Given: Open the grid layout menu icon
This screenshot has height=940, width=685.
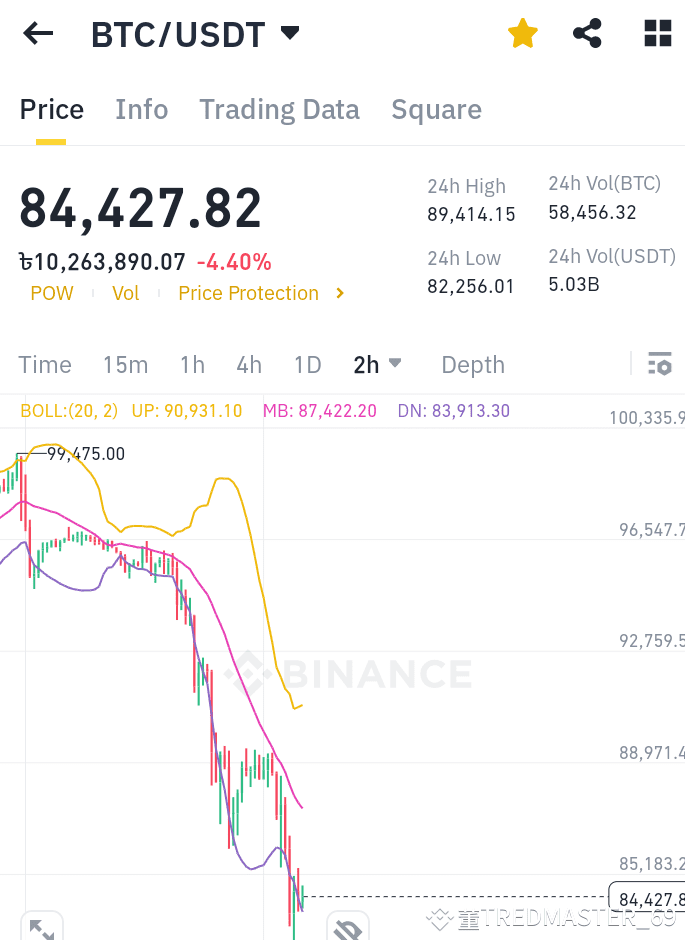Looking at the screenshot, I should tap(657, 33).
